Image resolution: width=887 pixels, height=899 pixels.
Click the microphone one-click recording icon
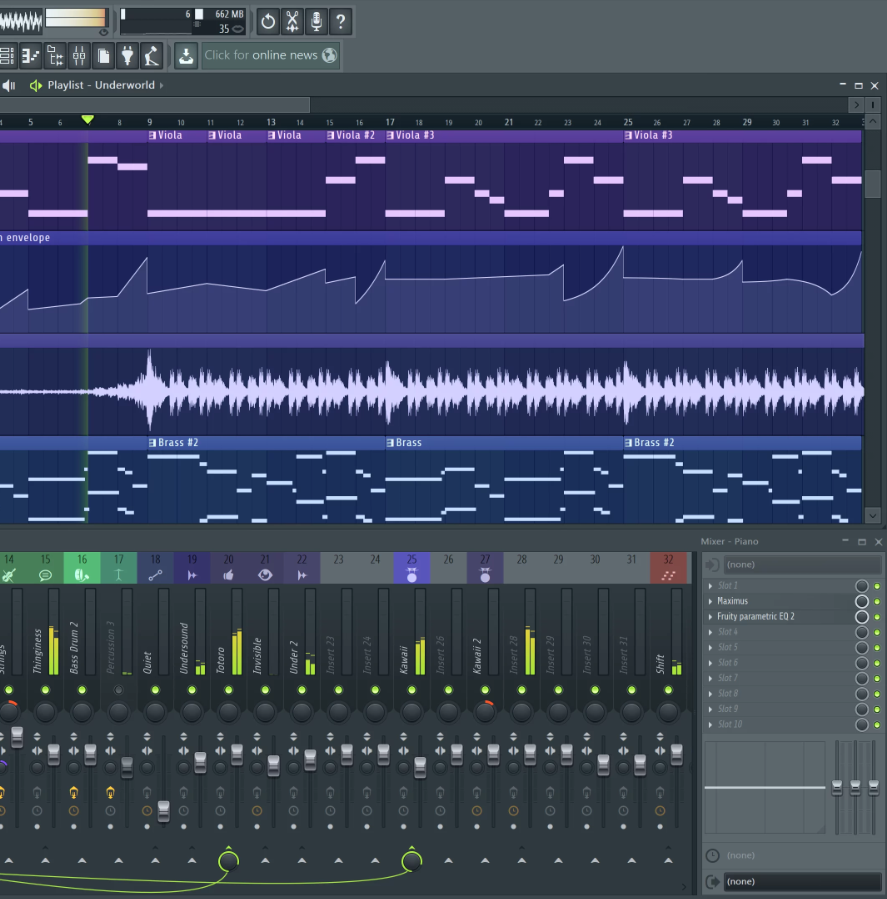click(x=316, y=22)
